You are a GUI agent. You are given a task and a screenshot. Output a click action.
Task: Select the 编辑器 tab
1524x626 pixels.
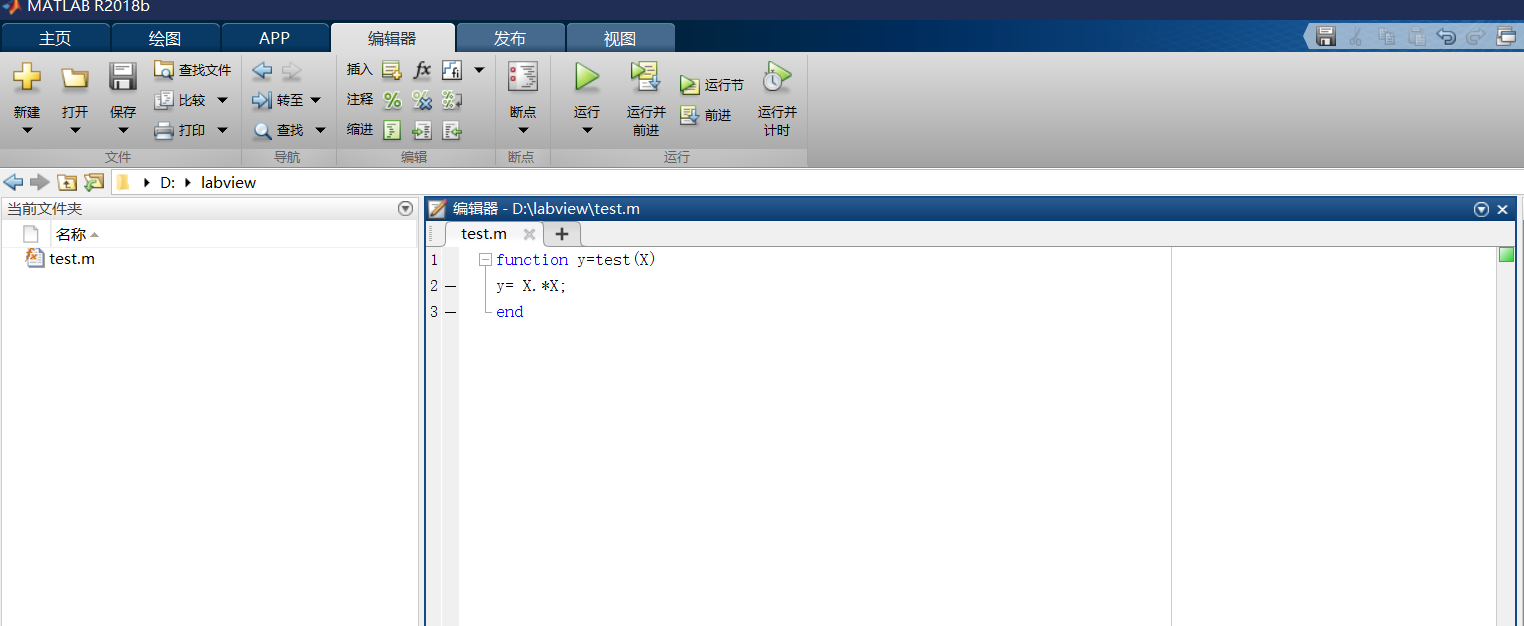[x=392, y=38]
